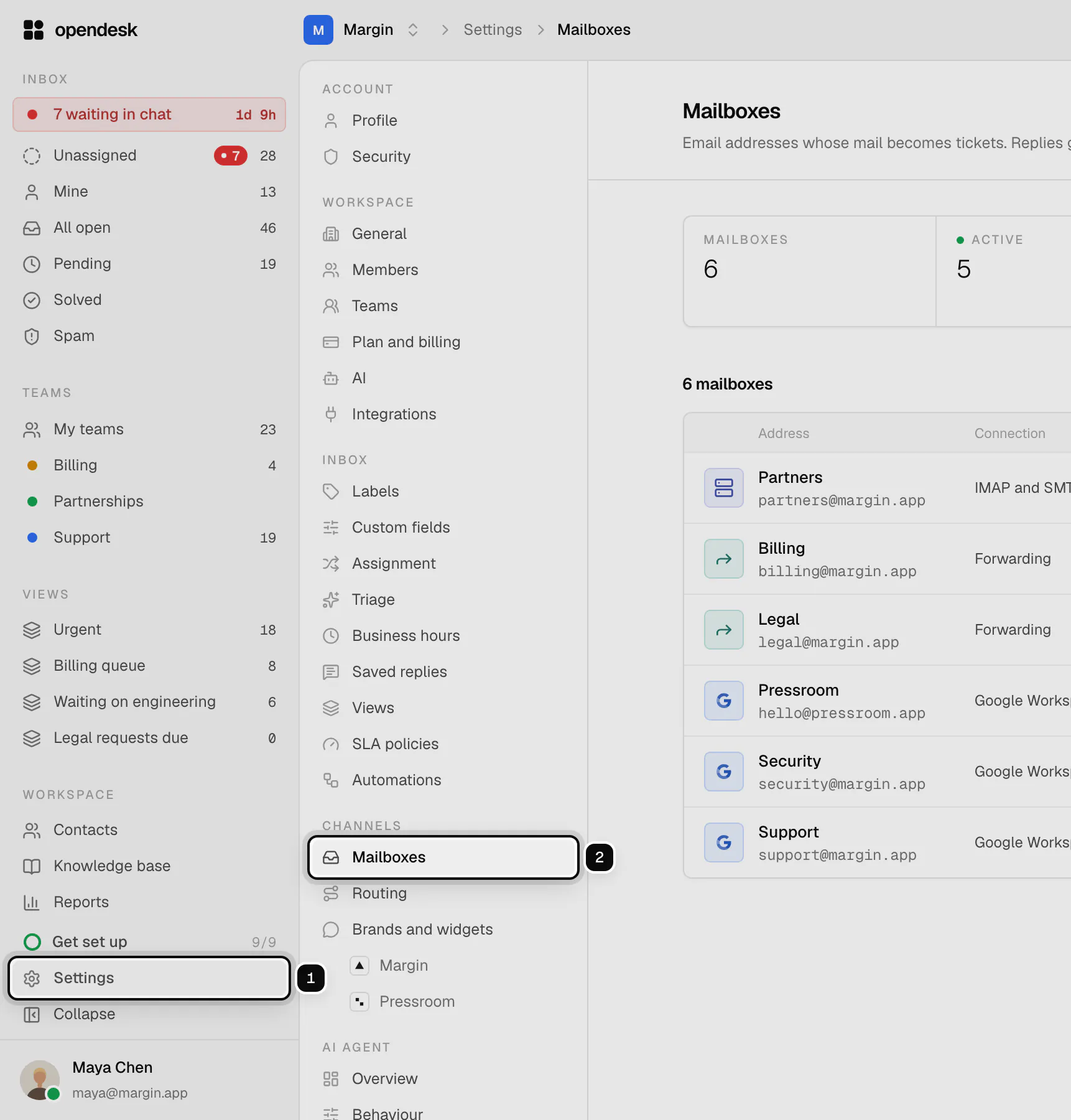Open the Margin workspace switcher chevrons
The height and width of the screenshot is (1120, 1071).
[x=413, y=30]
